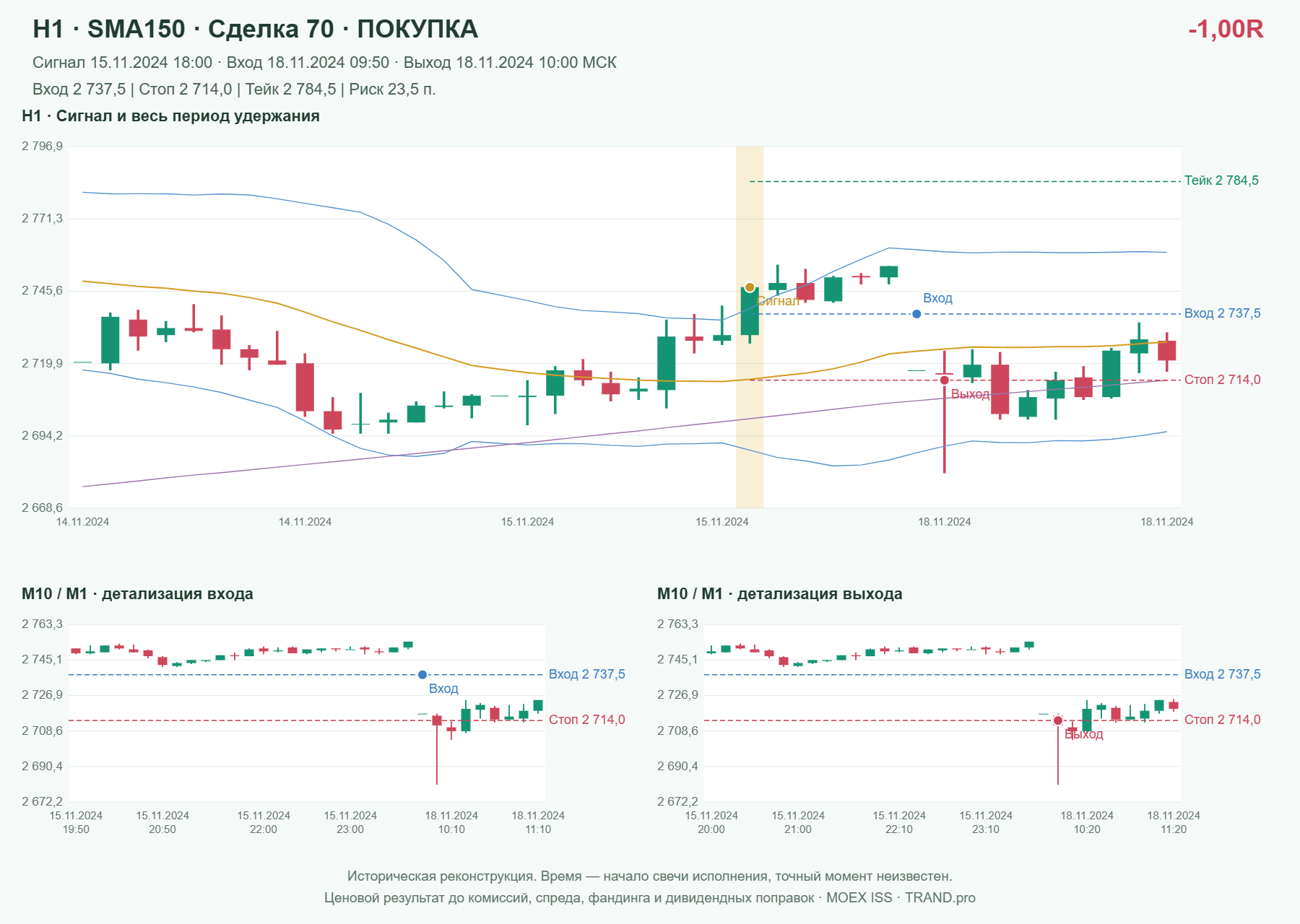Click the '18.11.2024 11:20' time axis label
Screen dimensions: 1300x924
coord(1174,822)
